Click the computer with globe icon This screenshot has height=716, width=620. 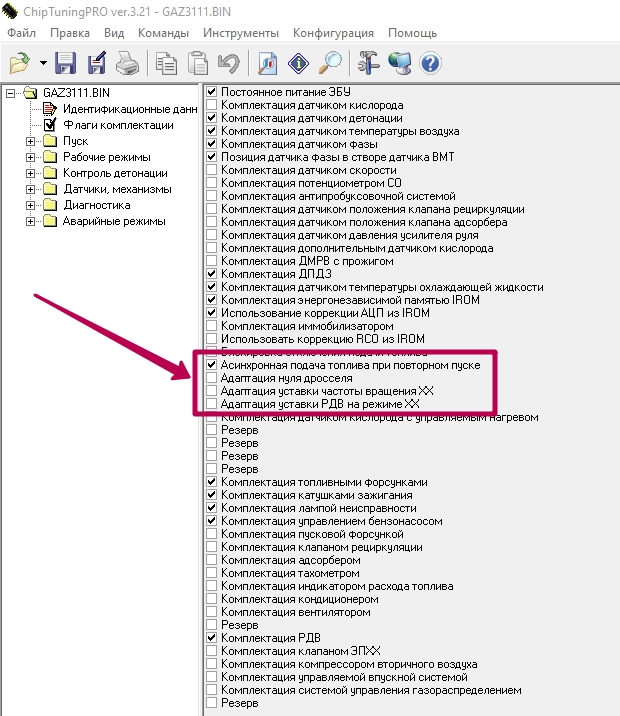(399, 63)
